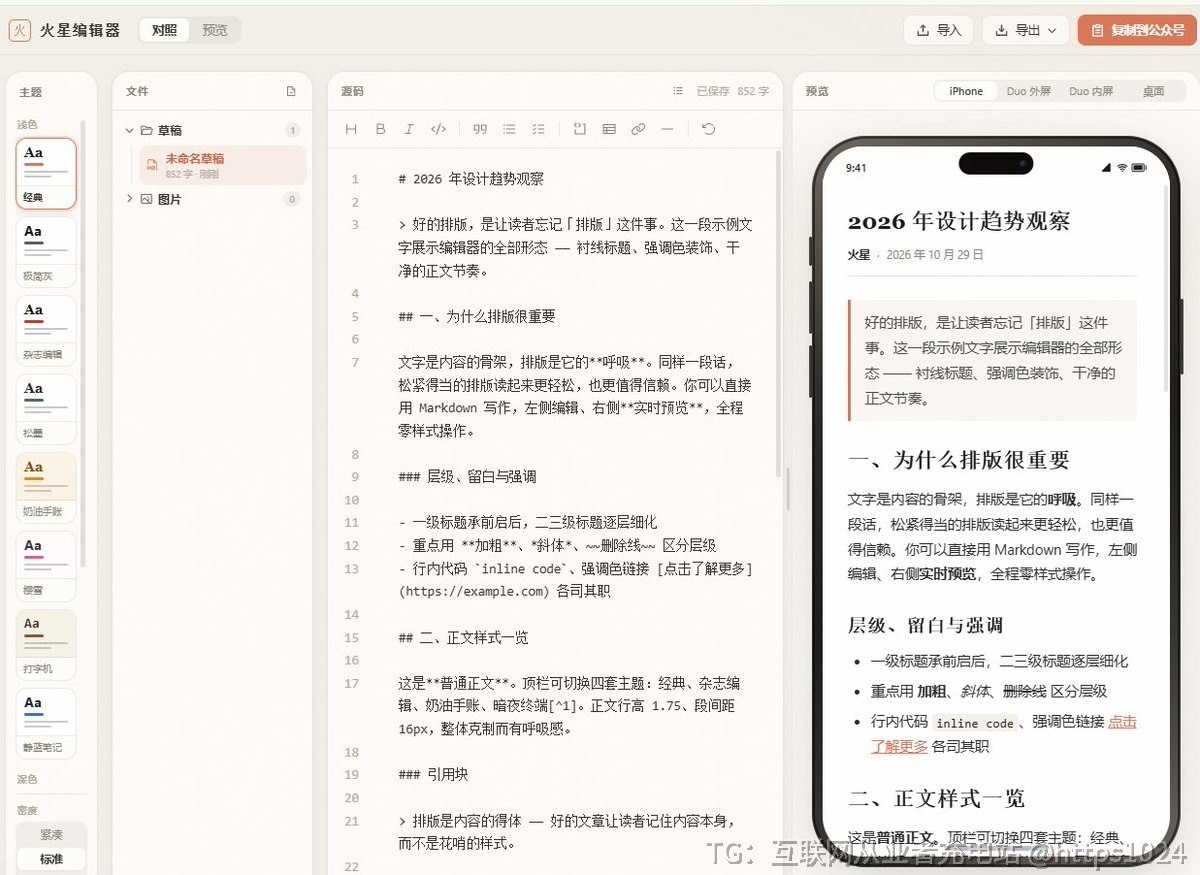Open the 导出 dropdown menu
This screenshot has height=875, width=1200.
click(1026, 30)
